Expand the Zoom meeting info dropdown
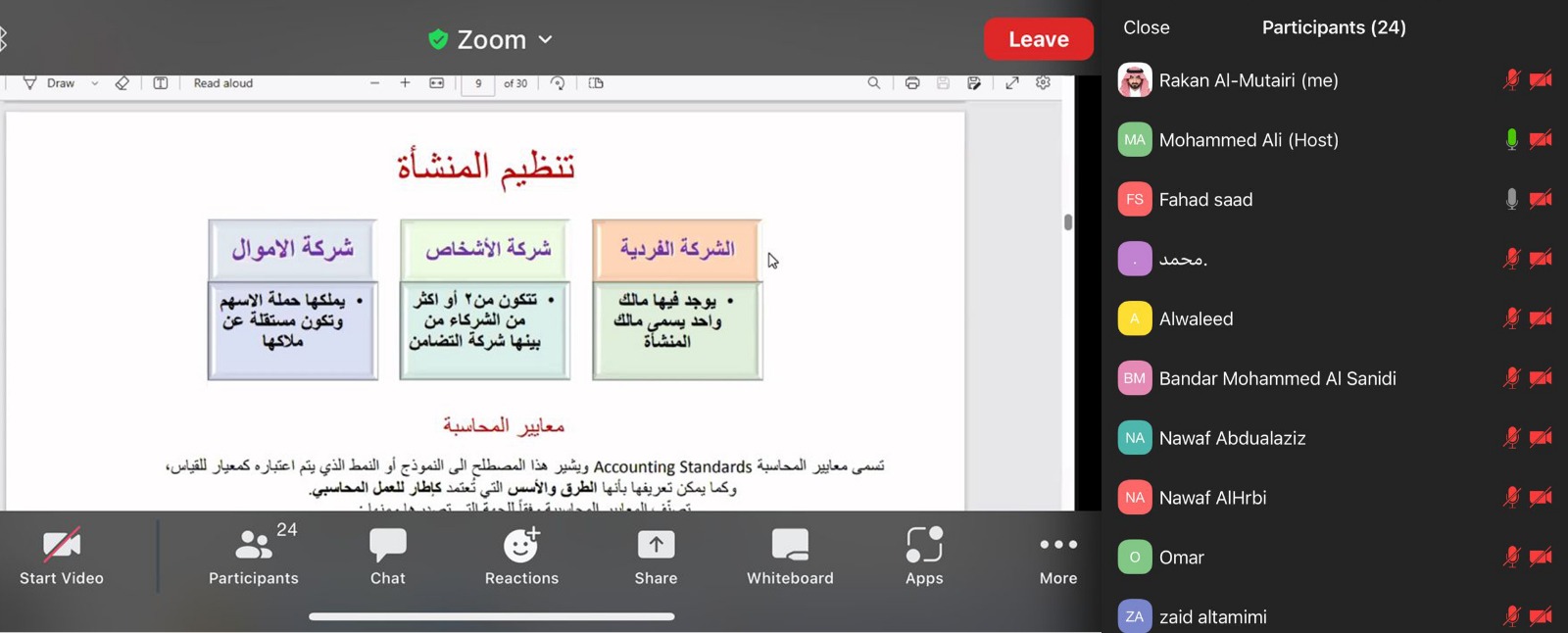 (x=546, y=40)
